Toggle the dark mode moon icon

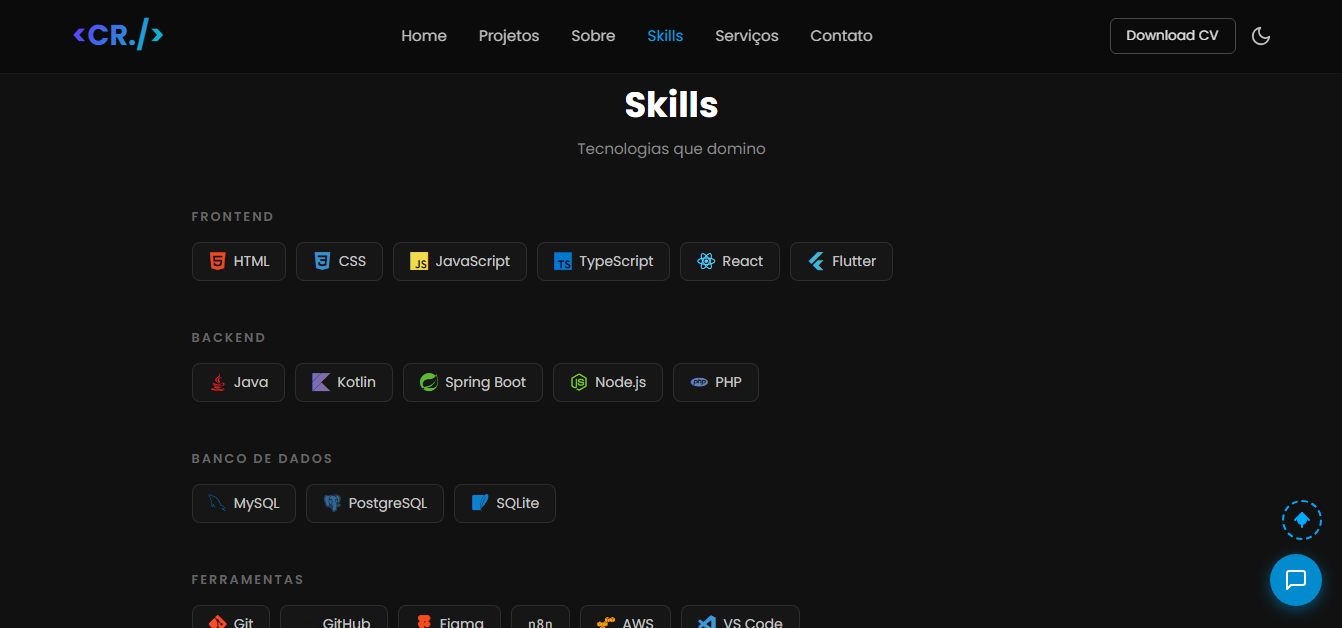coord(1261,36)
